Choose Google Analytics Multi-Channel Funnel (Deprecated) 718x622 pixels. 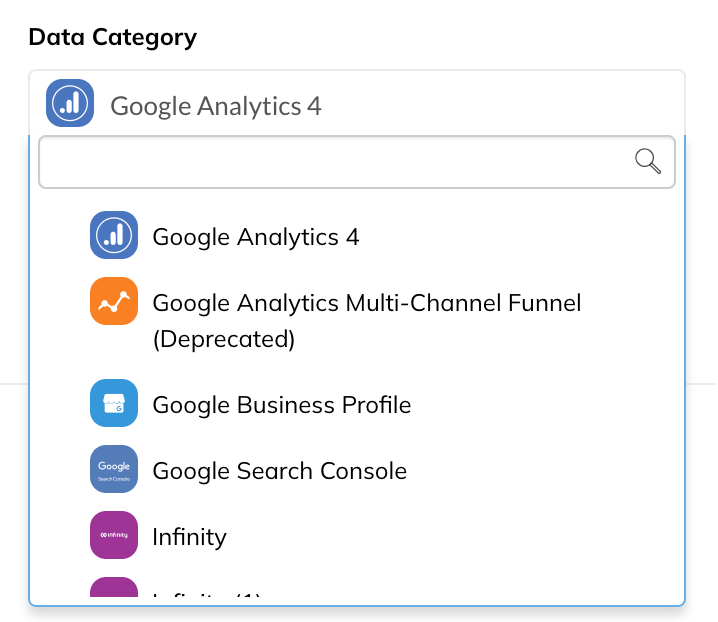click(x=367, y=321)
